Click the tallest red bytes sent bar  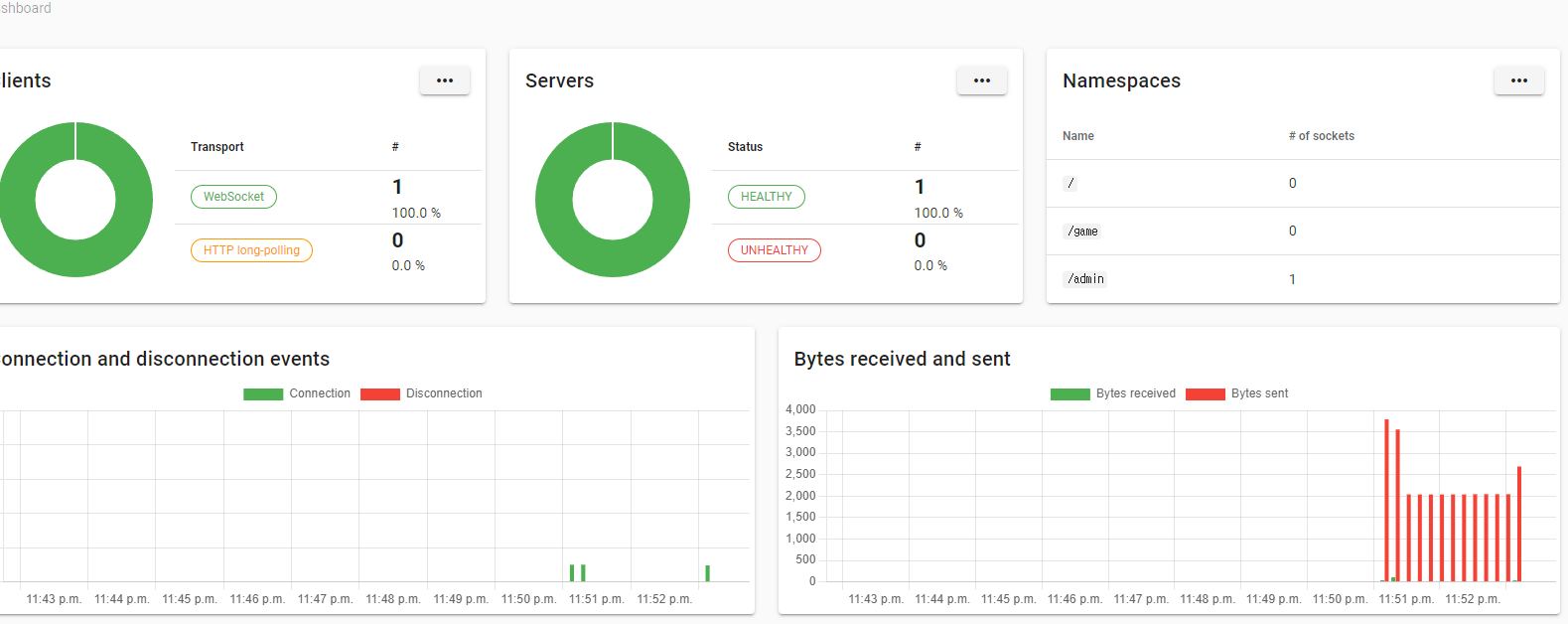(x=1386, y=500)
